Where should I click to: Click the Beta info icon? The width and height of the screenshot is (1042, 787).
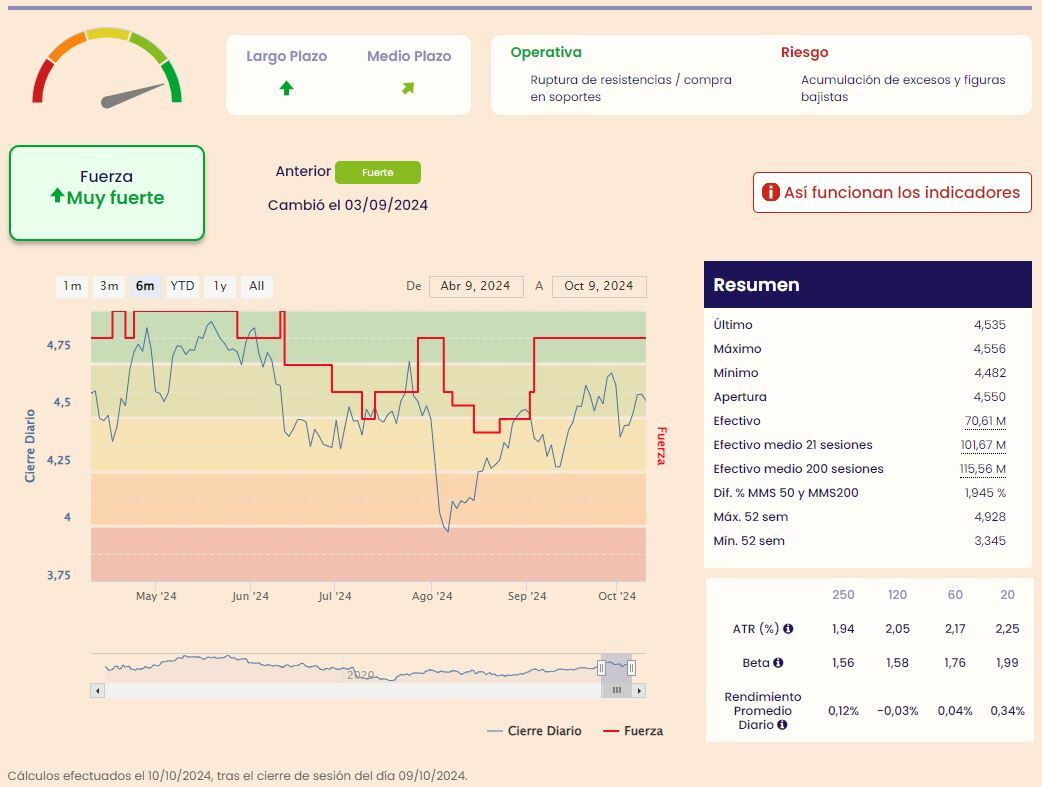click(x=778, y=663)
